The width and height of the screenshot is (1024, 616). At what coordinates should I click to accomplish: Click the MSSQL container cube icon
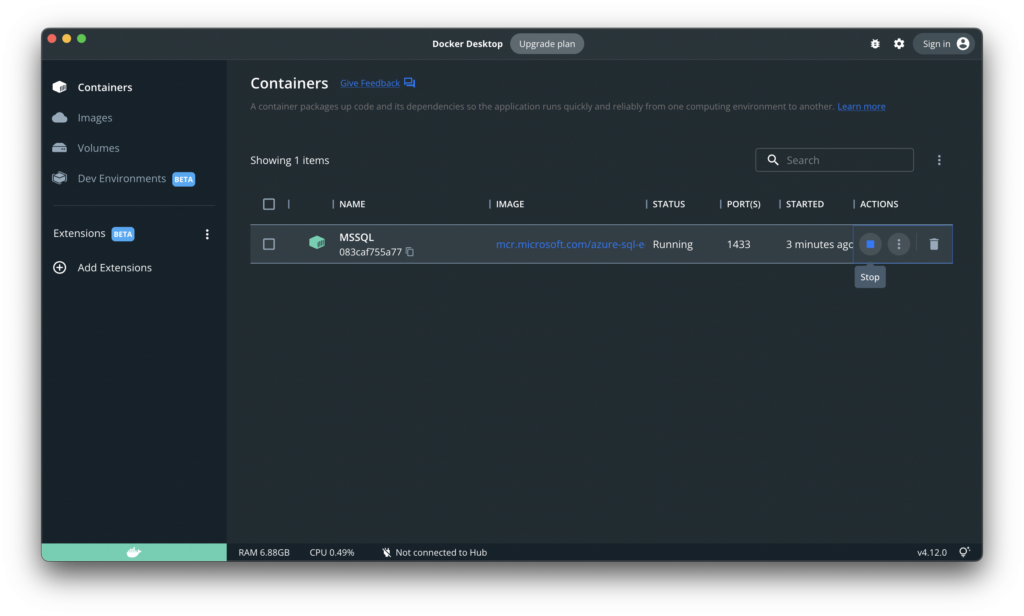tap(317, 243)
